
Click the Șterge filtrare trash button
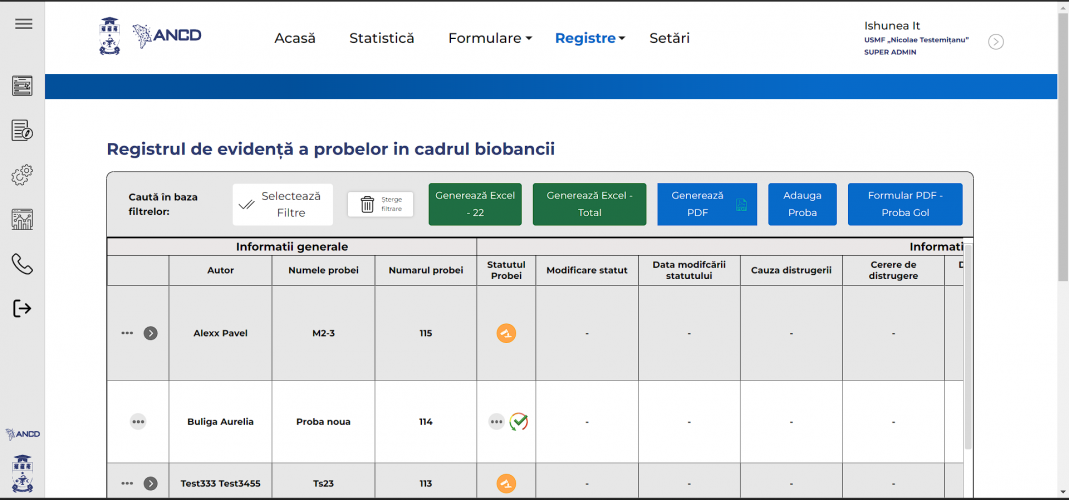(380, 204)
